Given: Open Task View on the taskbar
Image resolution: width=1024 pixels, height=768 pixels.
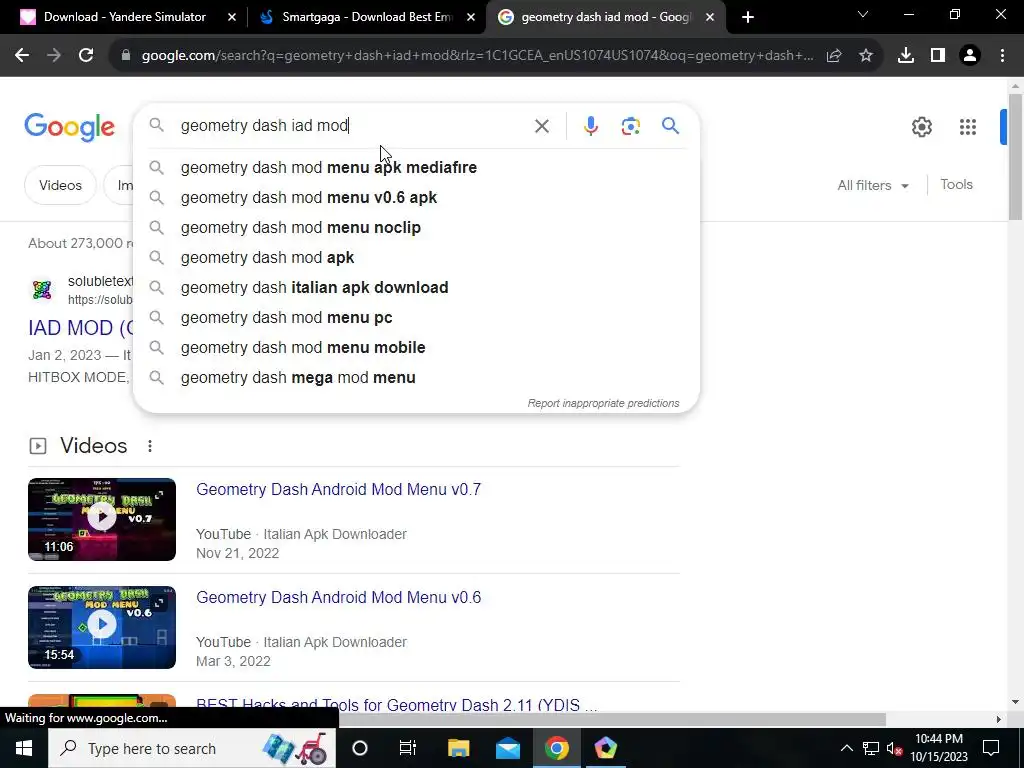Looking at the screenshot, I should click(x=408, y=748).
